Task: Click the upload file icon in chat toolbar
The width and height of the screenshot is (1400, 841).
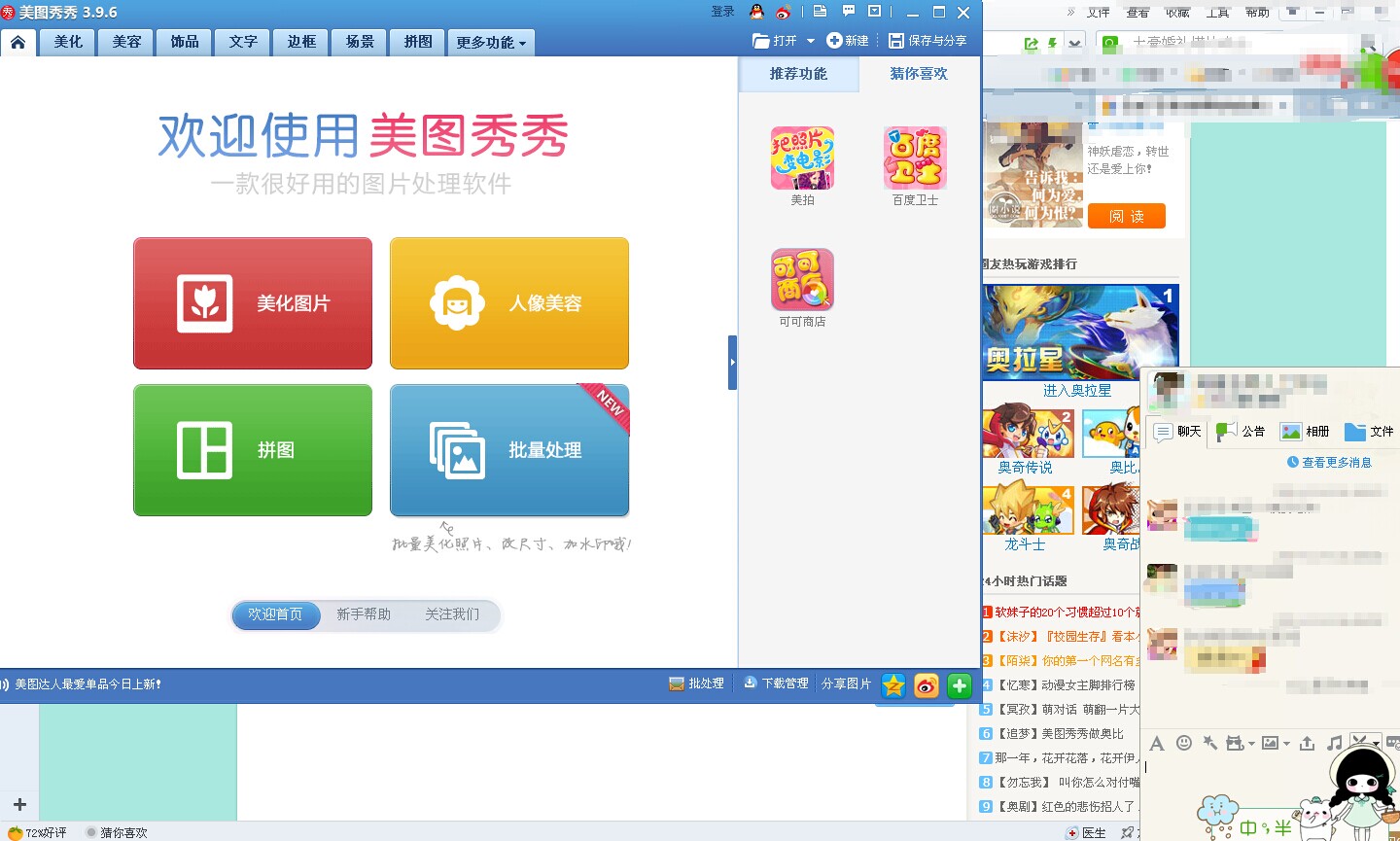Action: (x=1308, y=743)
